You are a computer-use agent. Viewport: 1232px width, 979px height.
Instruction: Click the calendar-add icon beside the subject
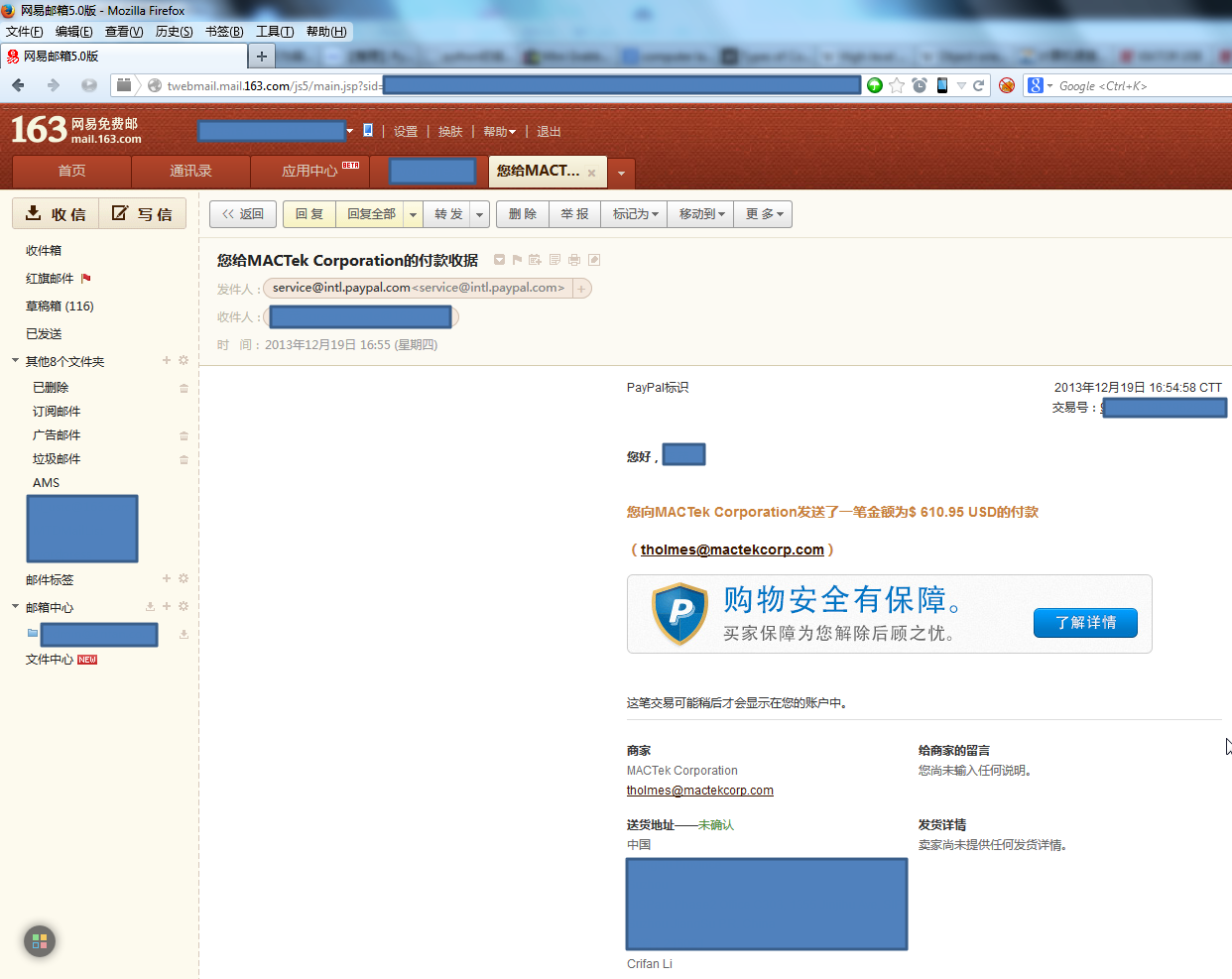click(535, 260)
